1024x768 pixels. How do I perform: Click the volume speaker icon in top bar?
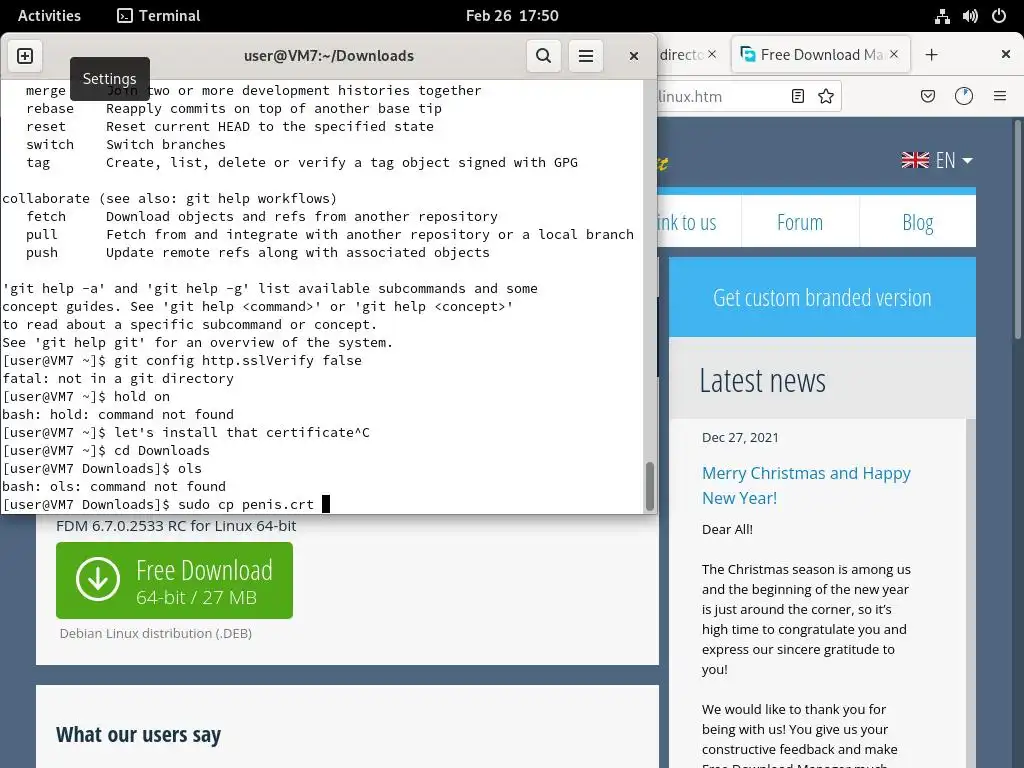(x=970, y=16)
